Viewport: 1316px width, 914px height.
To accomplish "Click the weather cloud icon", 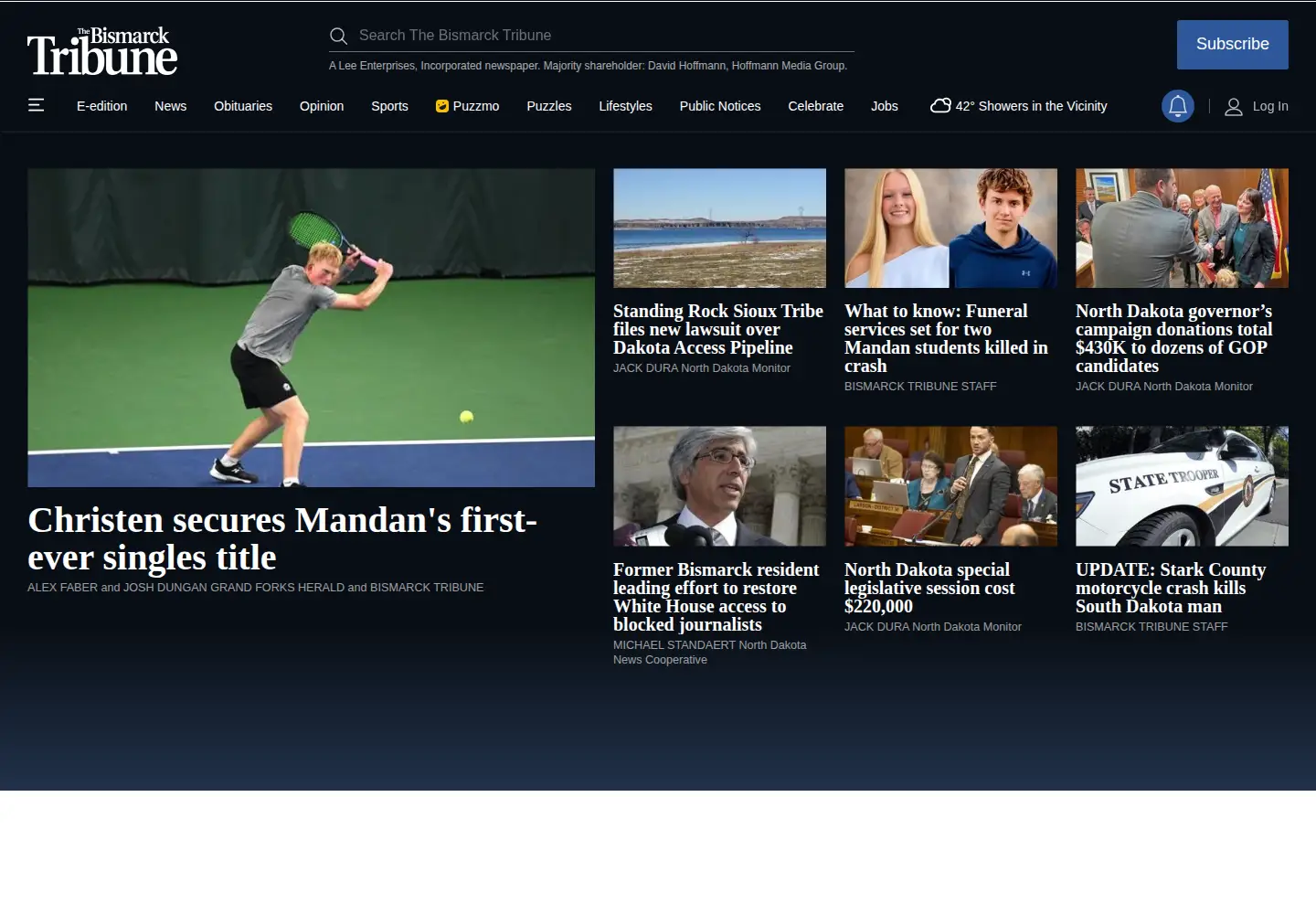I will point(940,106).
